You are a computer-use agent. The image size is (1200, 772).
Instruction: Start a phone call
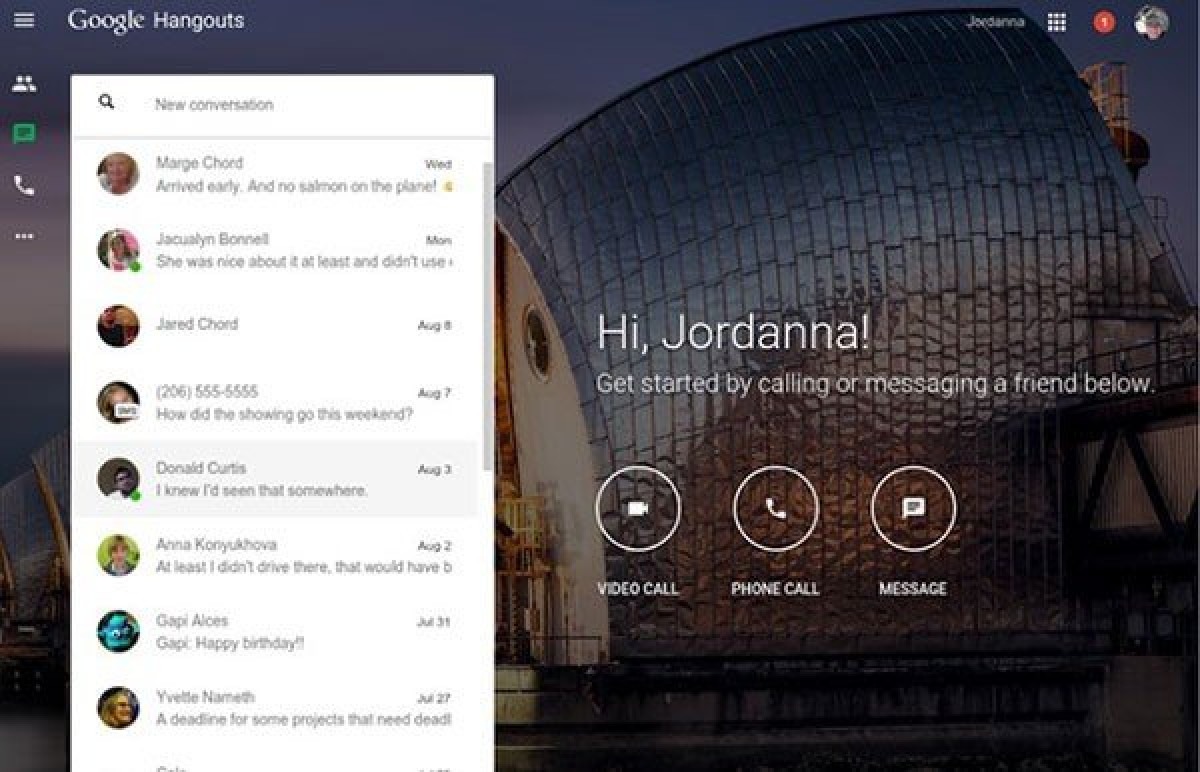775,508
